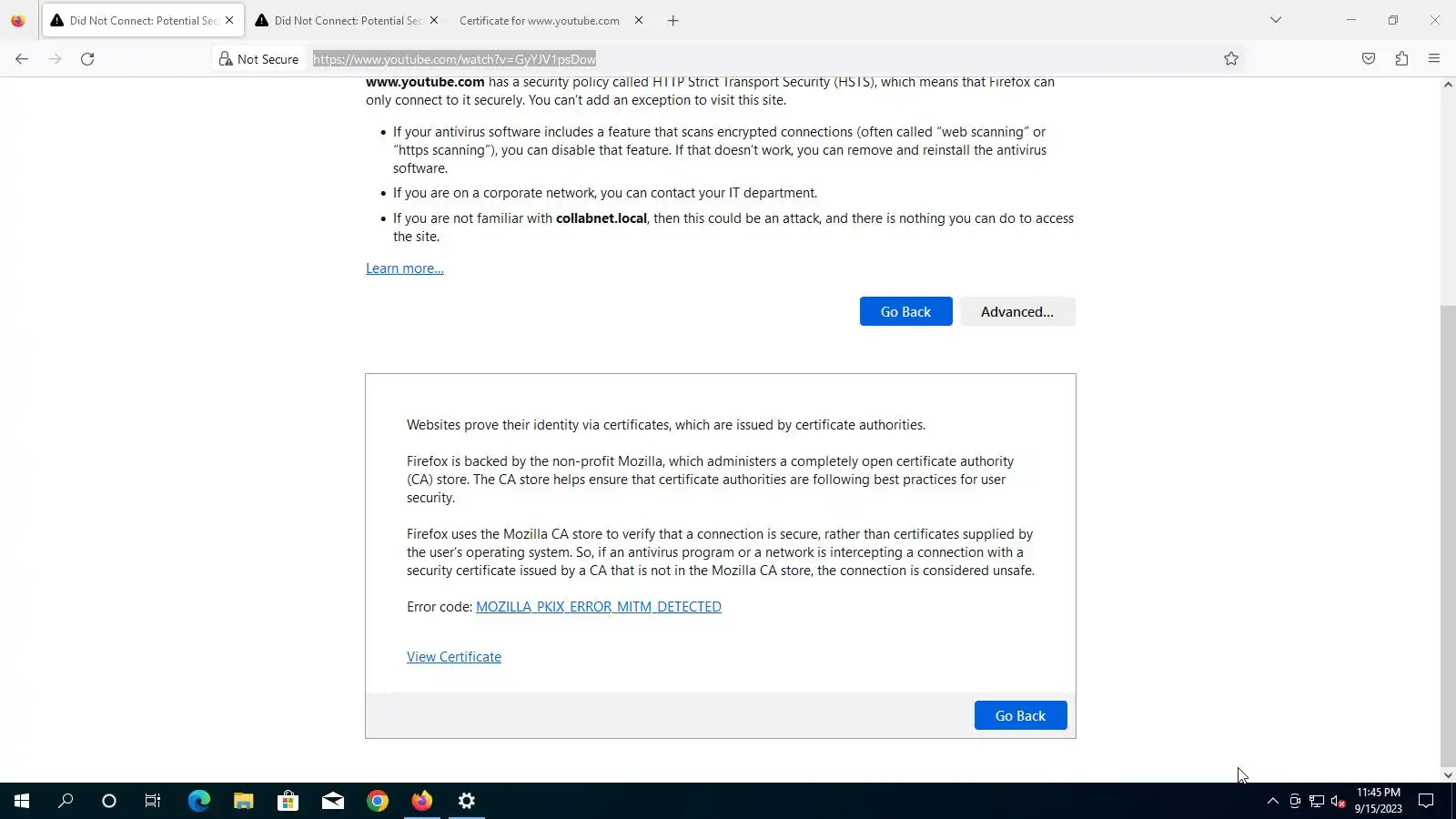
Task: Click the browser forward arrow
Action: (x=55, y=59)
